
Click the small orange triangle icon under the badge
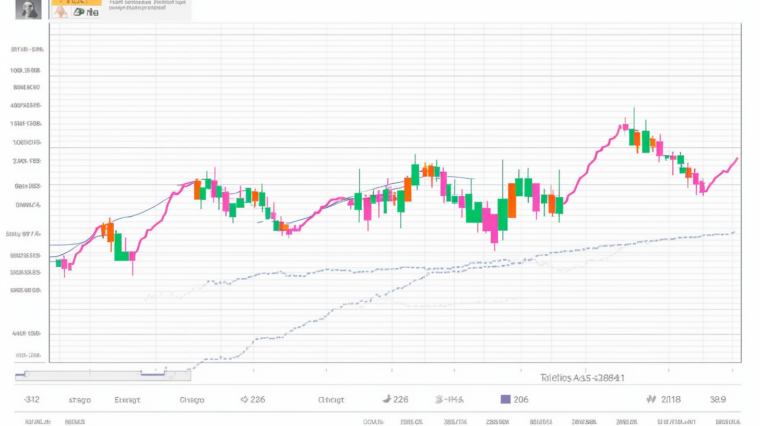pyautogui.click(x=62, y=14)
